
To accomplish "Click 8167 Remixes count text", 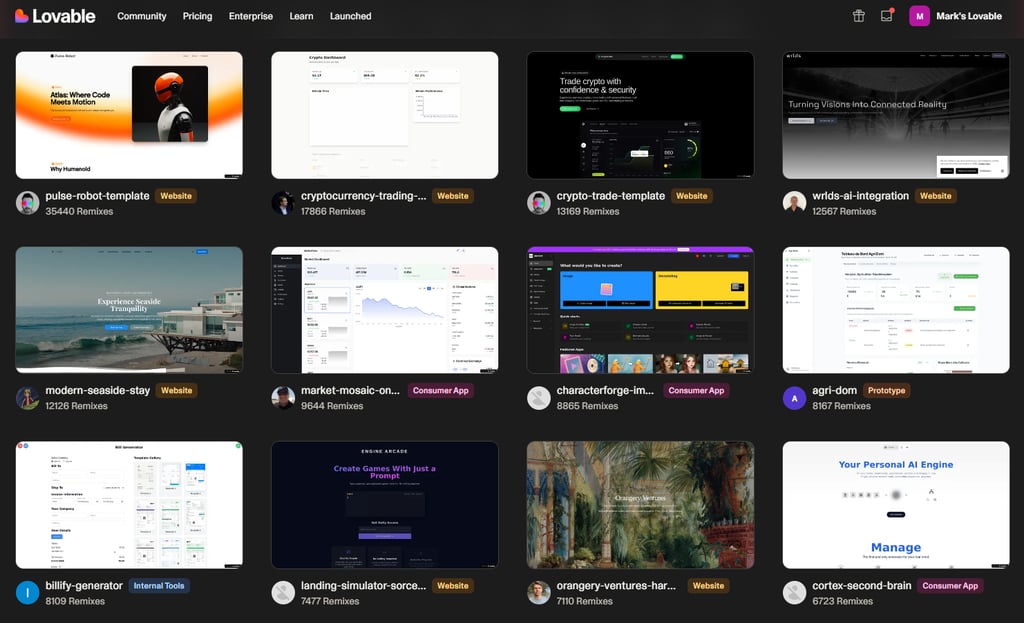I will point(841,406).
